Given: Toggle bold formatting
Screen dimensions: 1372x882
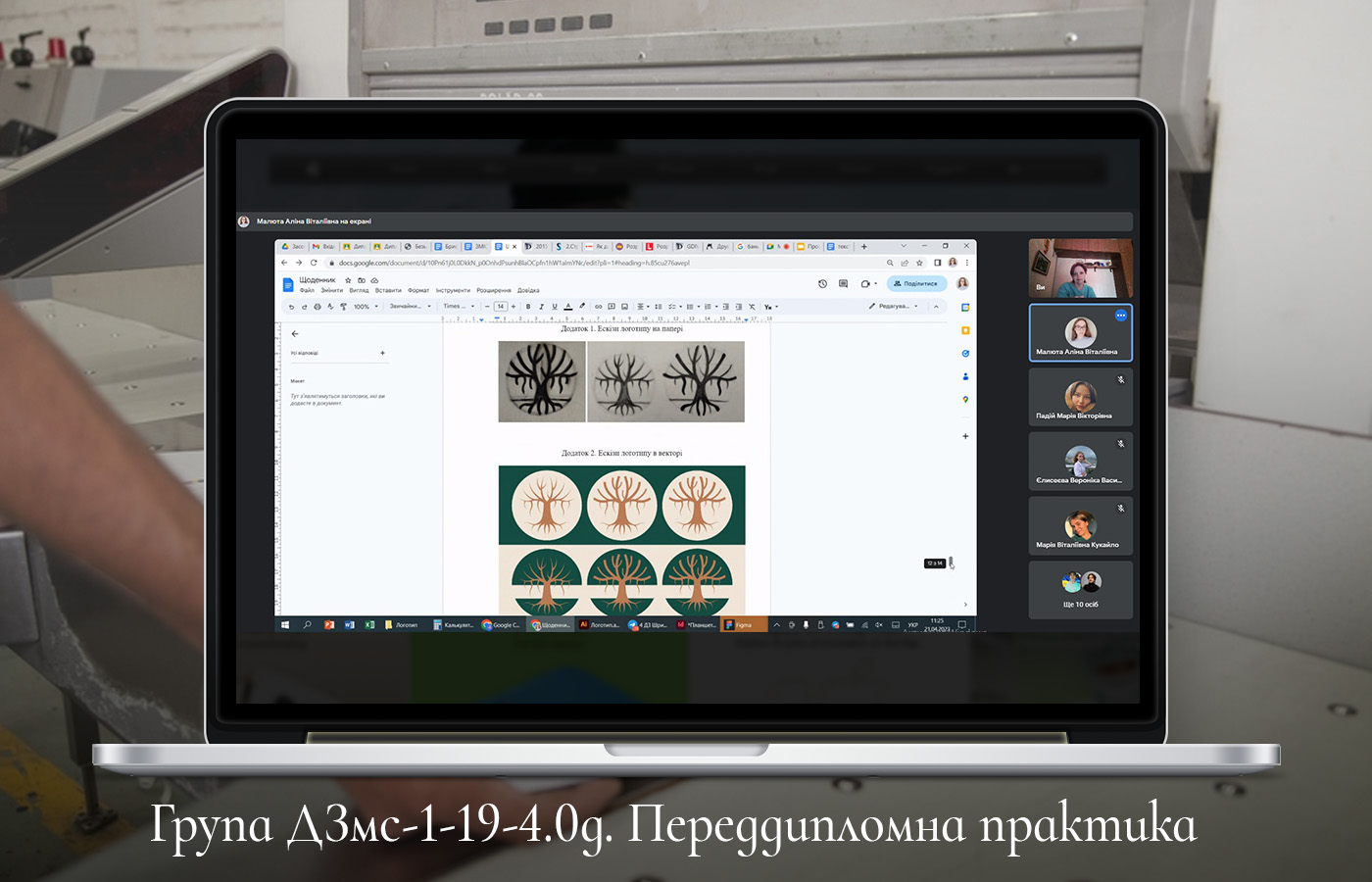Looking at the screenshot, I should point(528,307).
